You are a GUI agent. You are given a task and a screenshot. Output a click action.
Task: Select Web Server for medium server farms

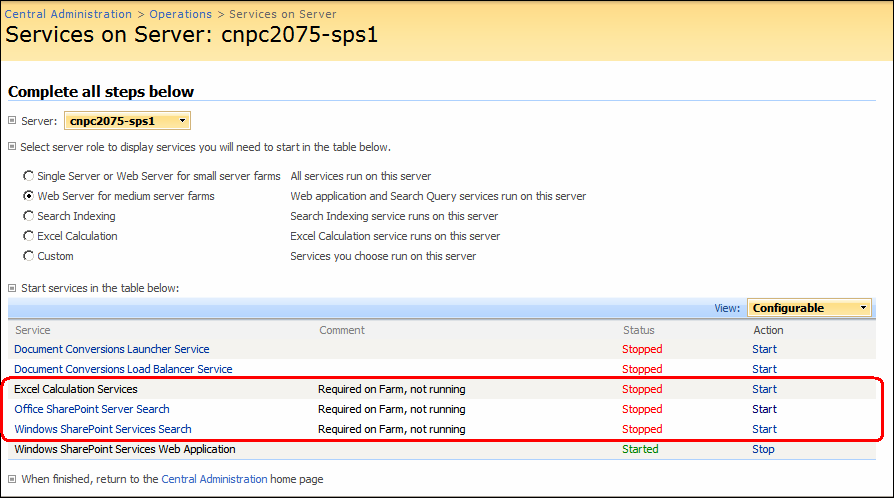(28, 196)
